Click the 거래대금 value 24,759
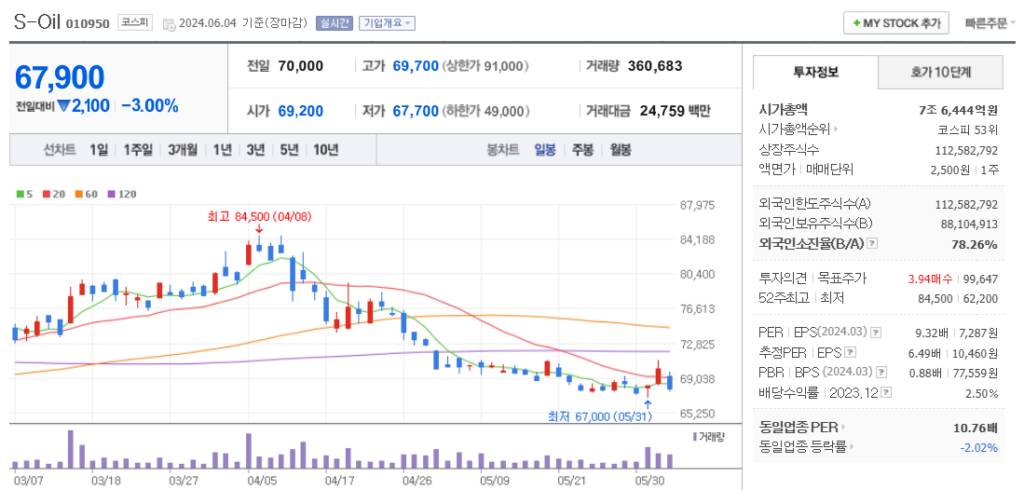This screenshot has width=1024, height=490. point(661,111)
